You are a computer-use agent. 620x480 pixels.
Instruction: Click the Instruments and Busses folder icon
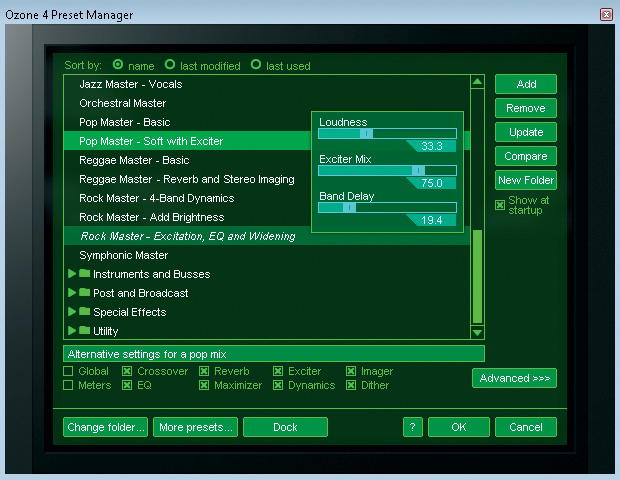pos(84,274)
